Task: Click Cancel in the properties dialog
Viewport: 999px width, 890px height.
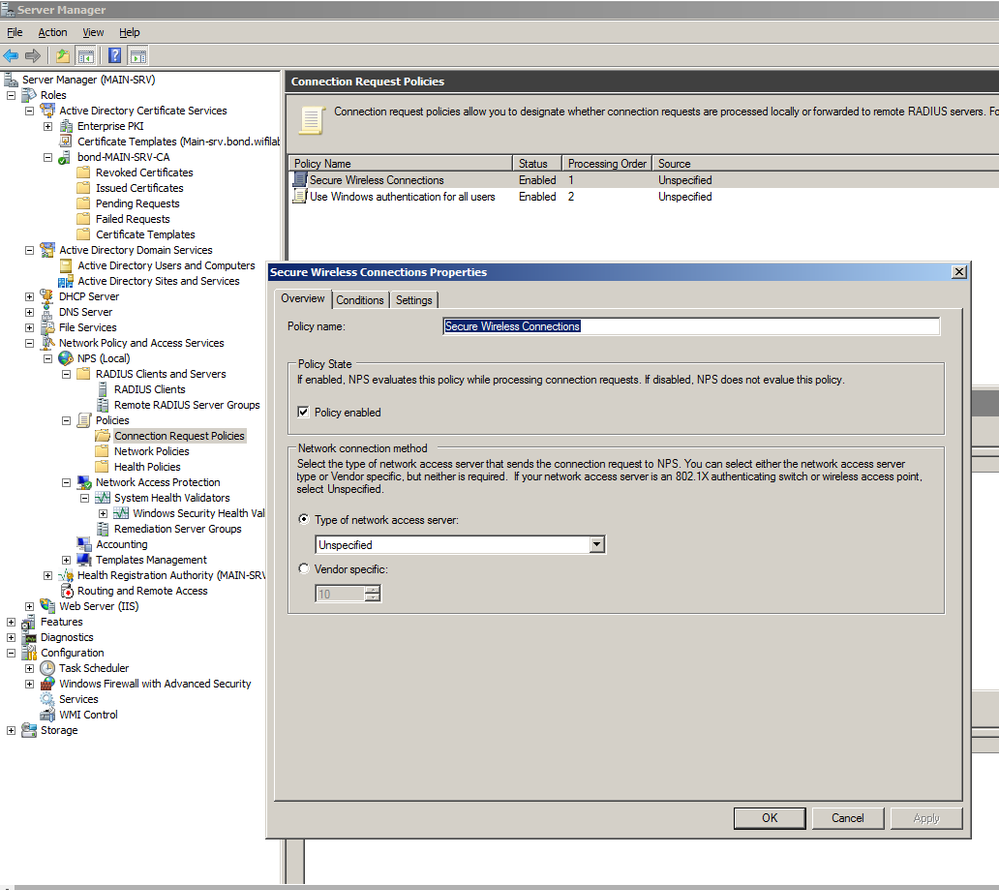Action: 848,818
